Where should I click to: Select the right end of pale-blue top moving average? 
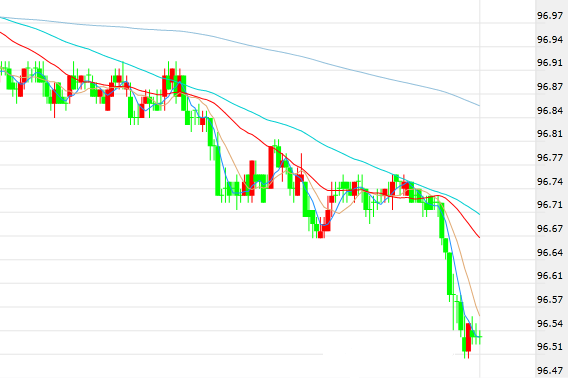479,105
